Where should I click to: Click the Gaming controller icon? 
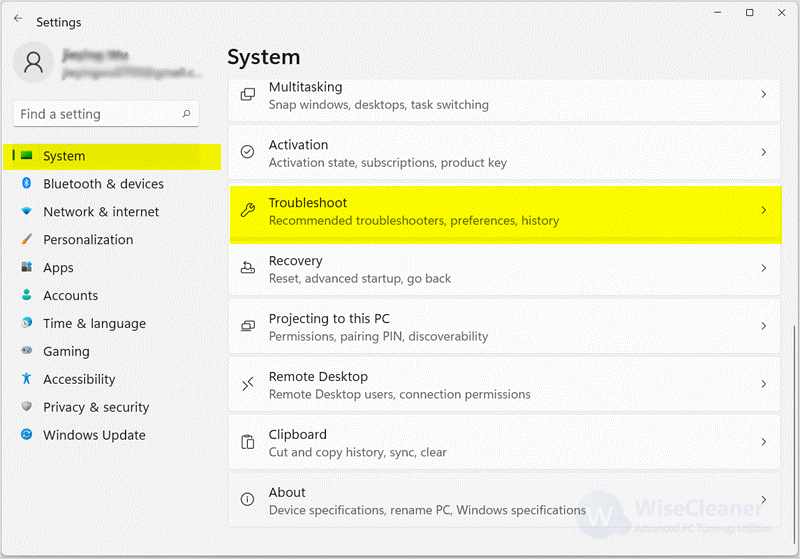point(27,350)
